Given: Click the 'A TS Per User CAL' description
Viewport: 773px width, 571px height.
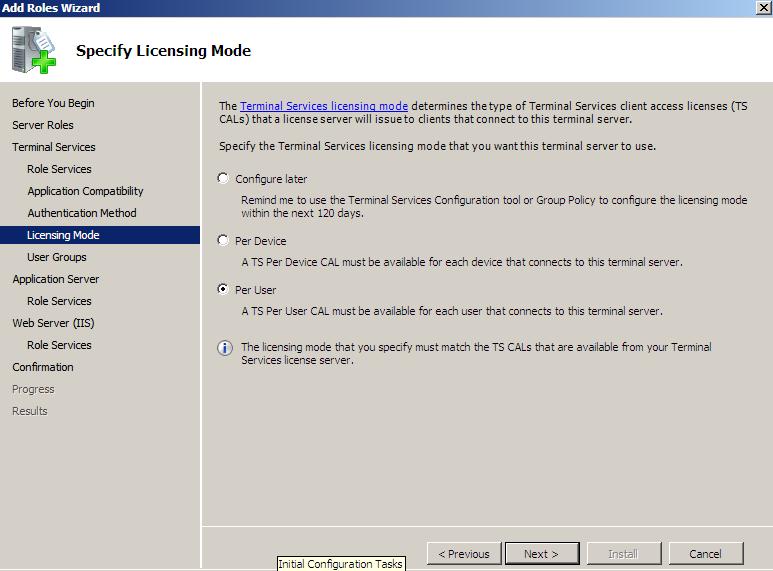Looking at the screenshot, I should 452,311.
